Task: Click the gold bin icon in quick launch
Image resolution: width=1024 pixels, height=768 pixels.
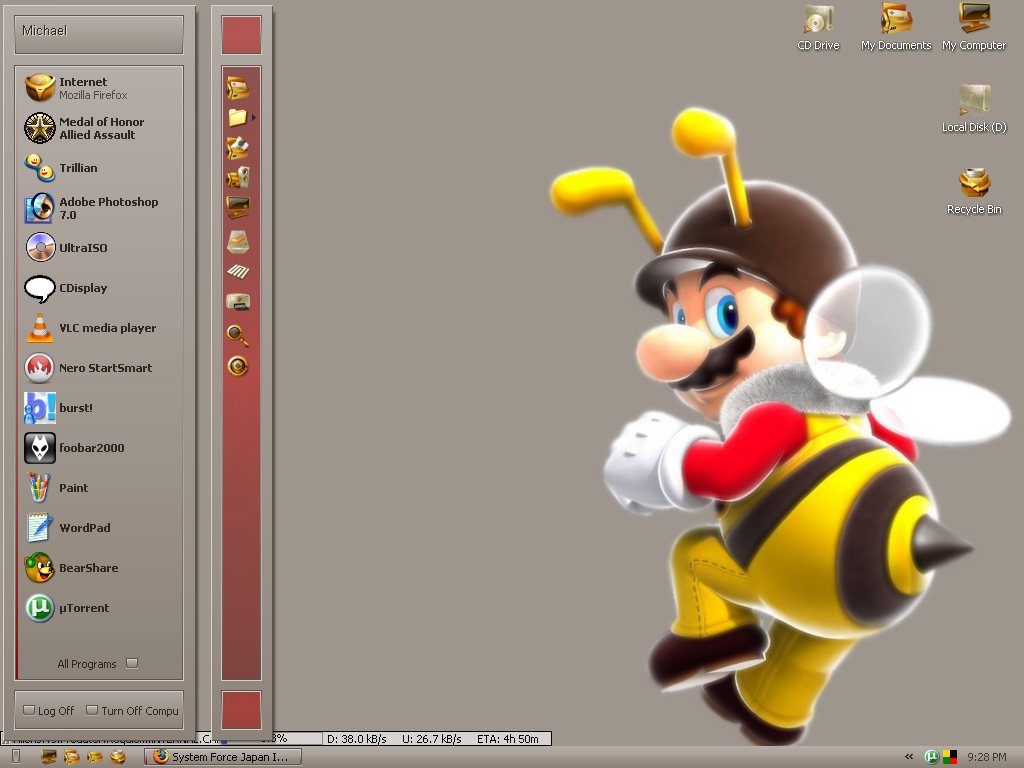Action: pos(118,757)
